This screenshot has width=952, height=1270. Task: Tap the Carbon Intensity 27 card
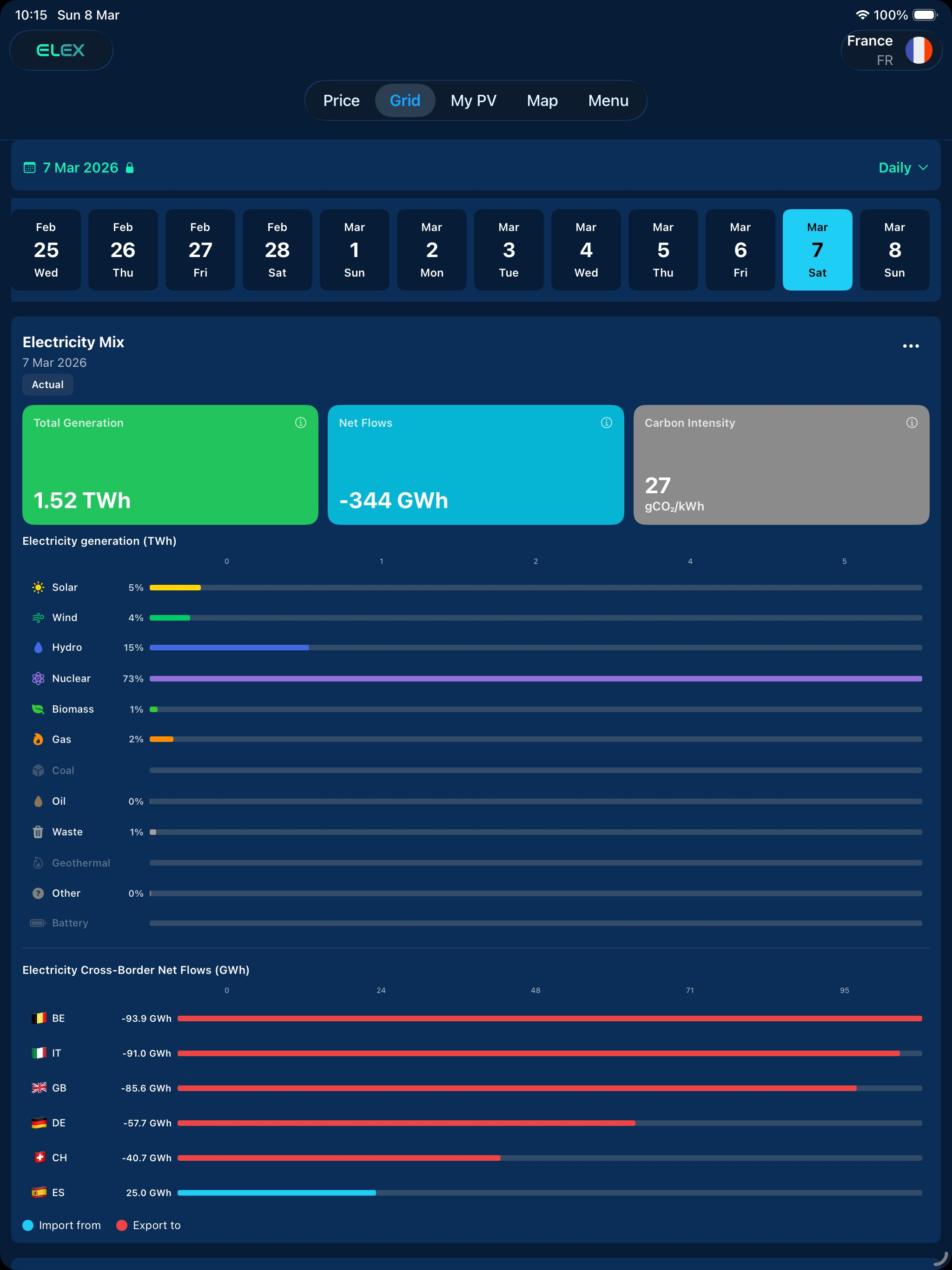[781, 465]
